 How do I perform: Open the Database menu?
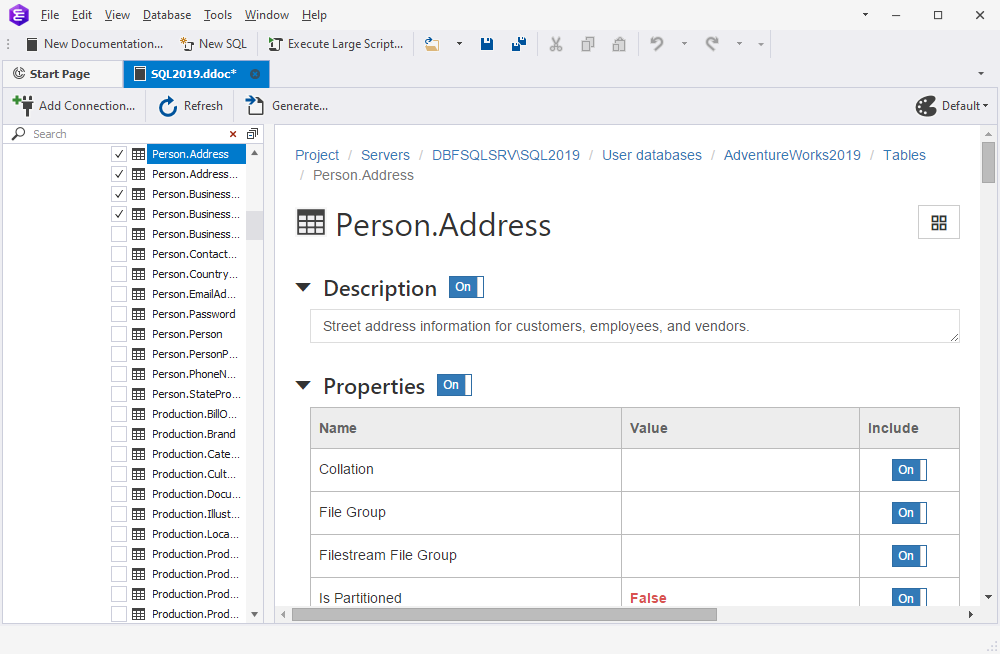(x=167, y=15)
